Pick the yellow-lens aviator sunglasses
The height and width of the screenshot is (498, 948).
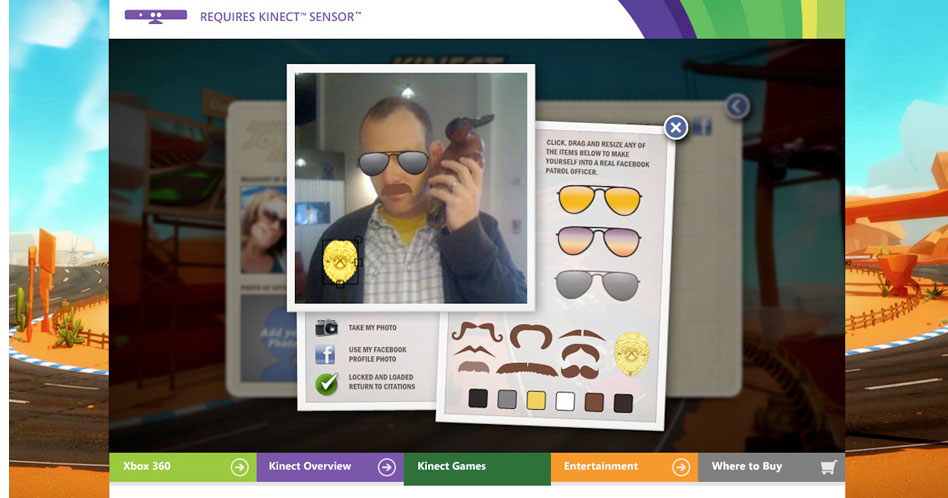pyautogui.click(x=599, y=200)
